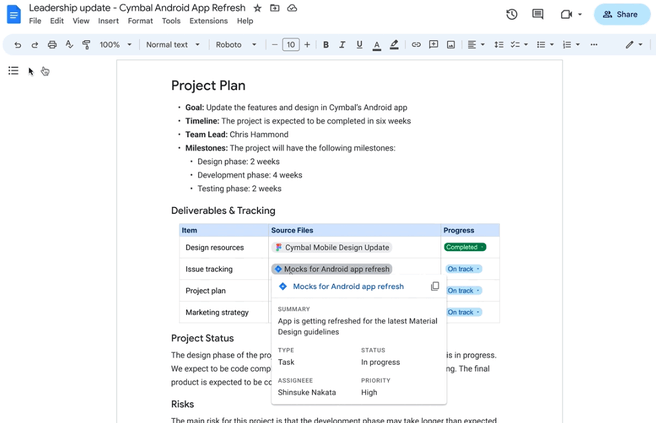
Task: Click the Share button
Action: pyautogui.click(x=622, y=14)
